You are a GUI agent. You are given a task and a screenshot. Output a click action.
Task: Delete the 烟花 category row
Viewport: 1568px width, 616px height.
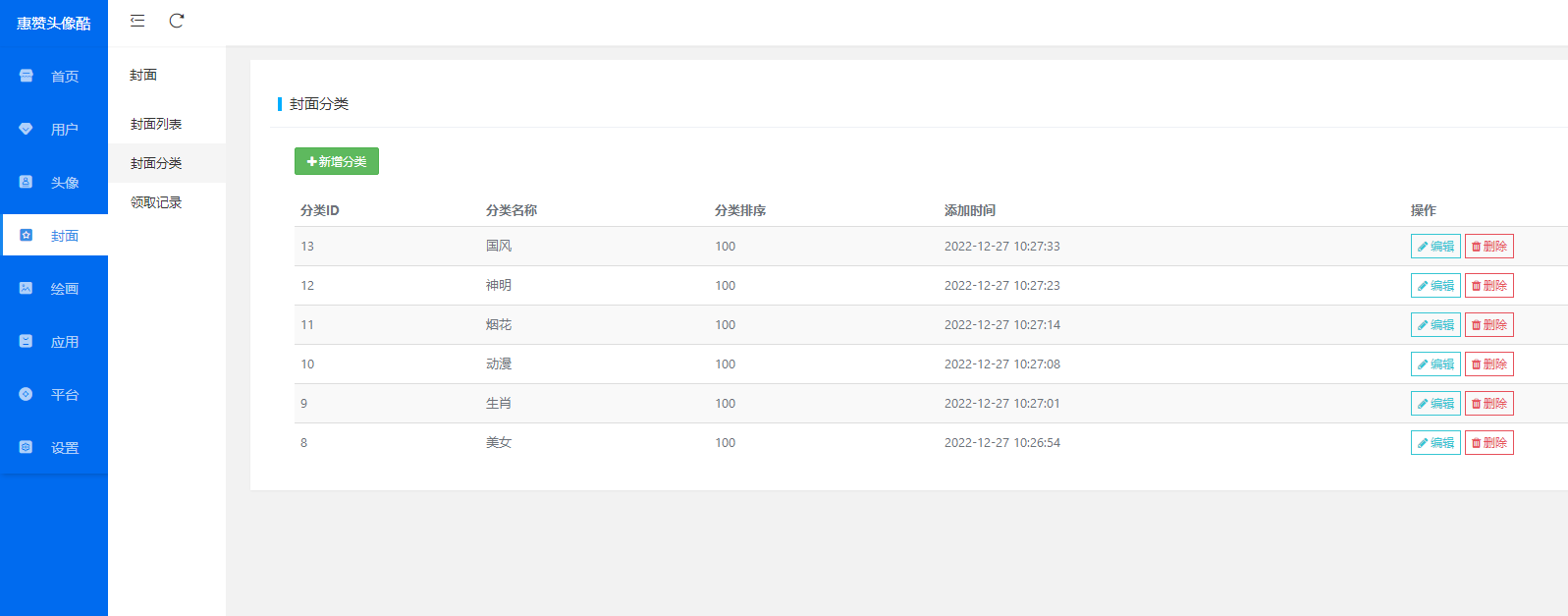1489,324
